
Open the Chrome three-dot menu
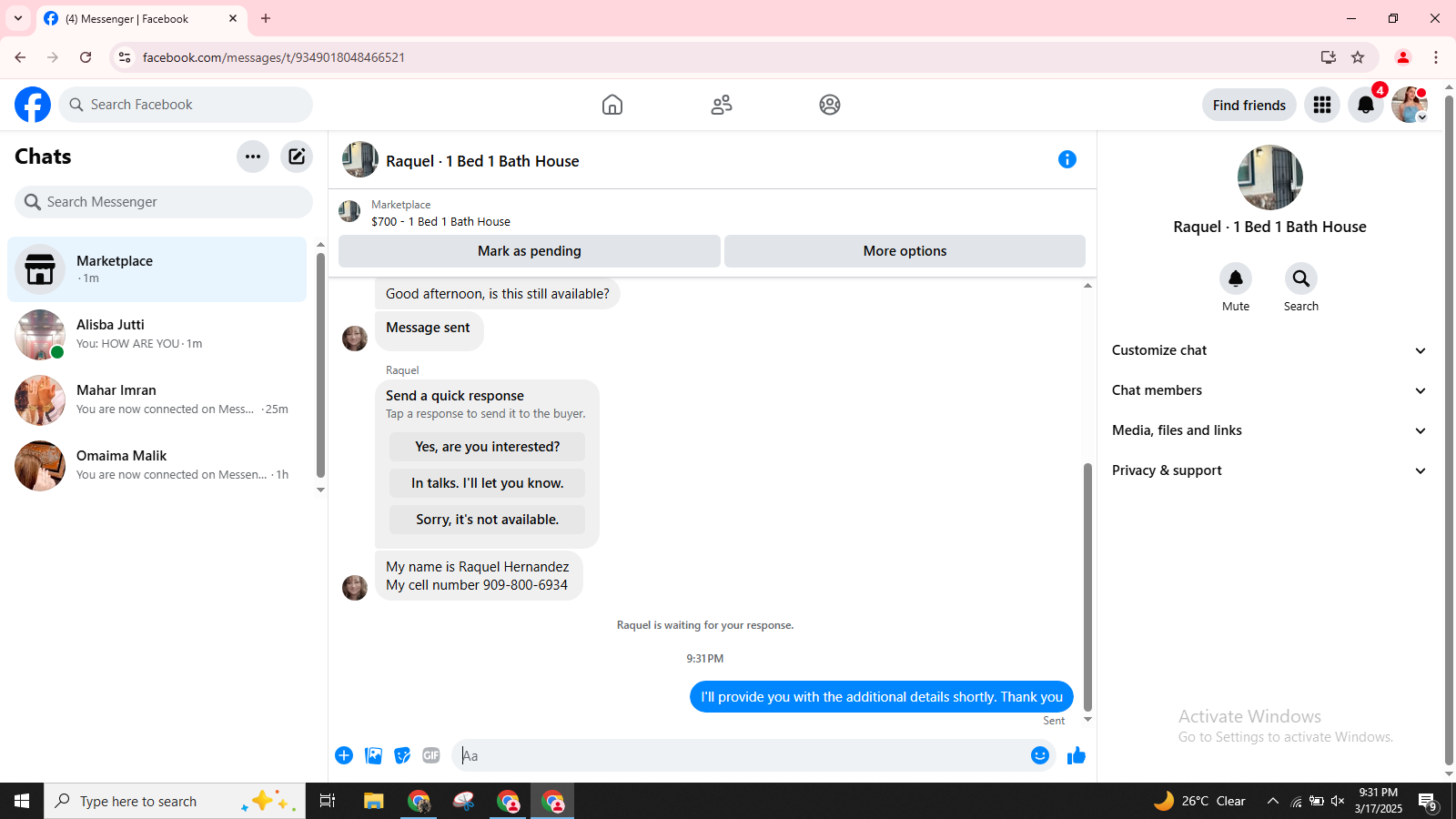(x=1436, y=57)
